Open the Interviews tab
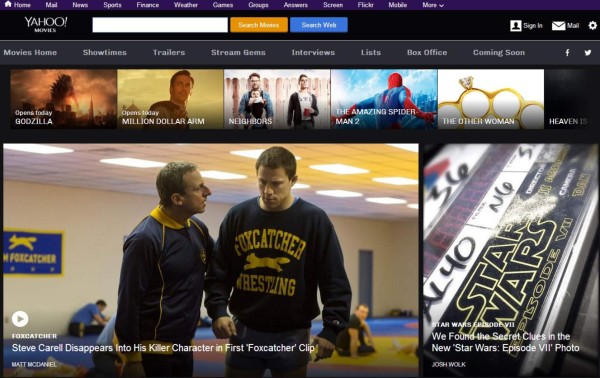600x378 pixels. 313,52
